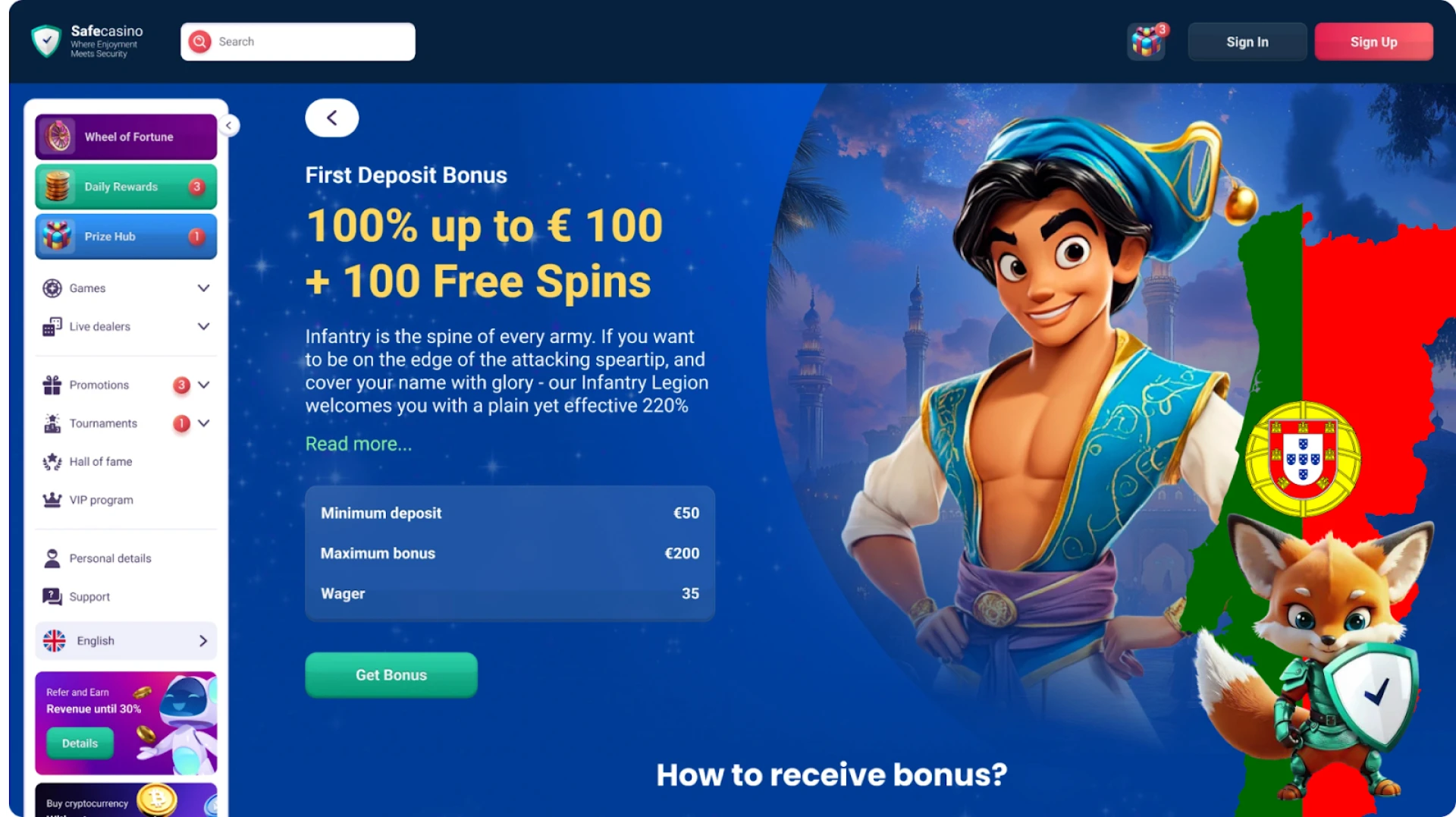Click the Get Bonus button

tap(391, 675)
